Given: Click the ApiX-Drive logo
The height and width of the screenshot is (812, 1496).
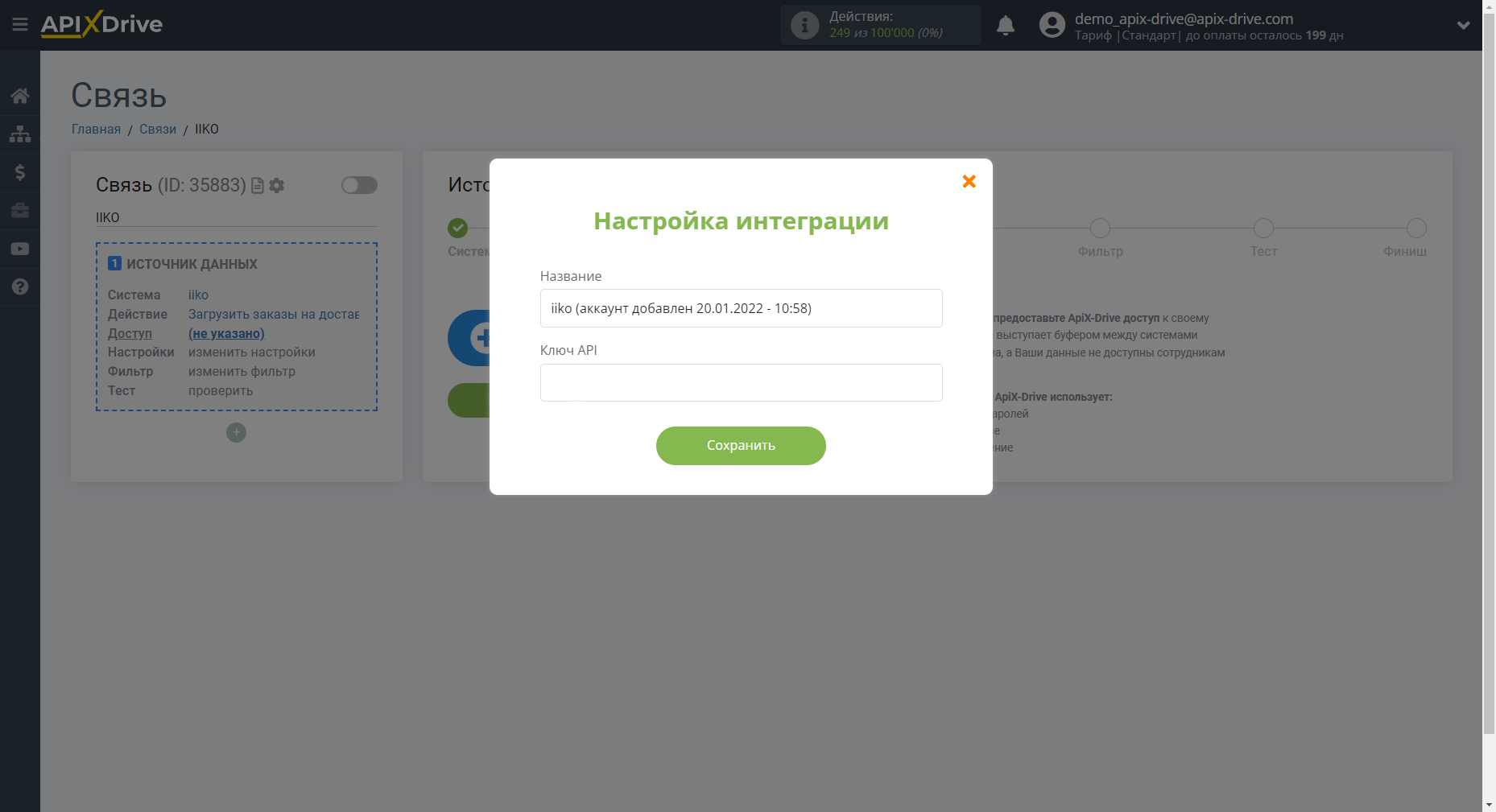Looking at the screenshot, I should click(101, 24).
